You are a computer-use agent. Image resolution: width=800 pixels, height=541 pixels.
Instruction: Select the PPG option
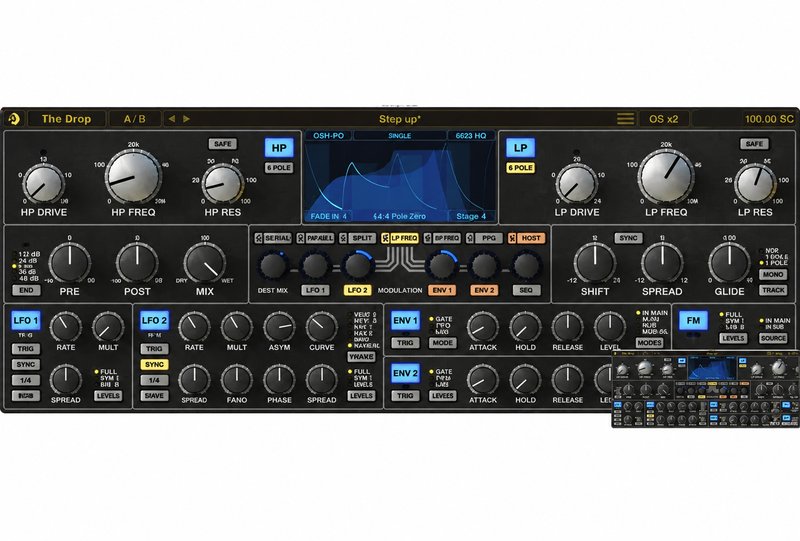coord(489,238)
